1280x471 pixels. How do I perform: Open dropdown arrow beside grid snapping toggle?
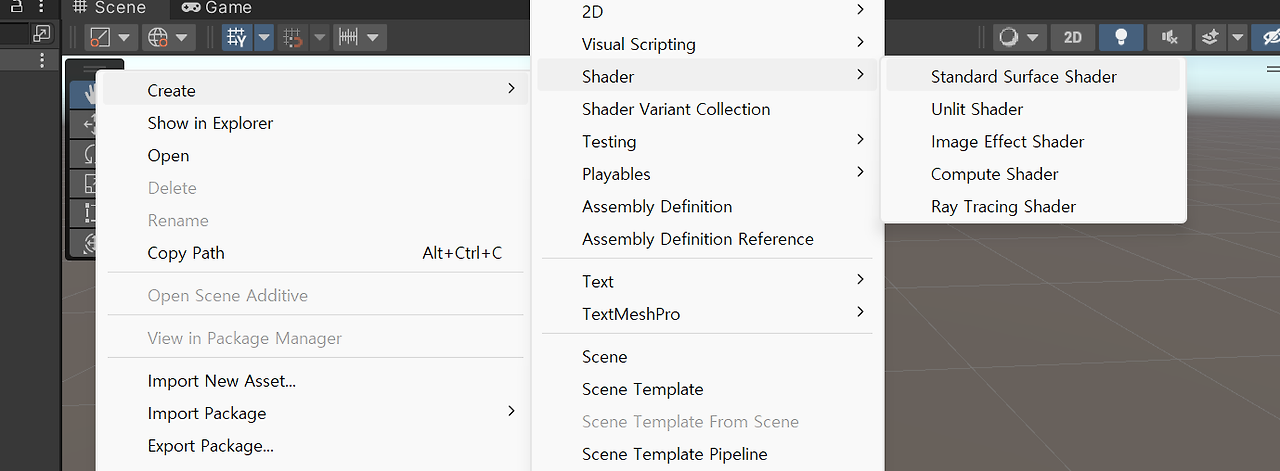click(x=263, y=38)
